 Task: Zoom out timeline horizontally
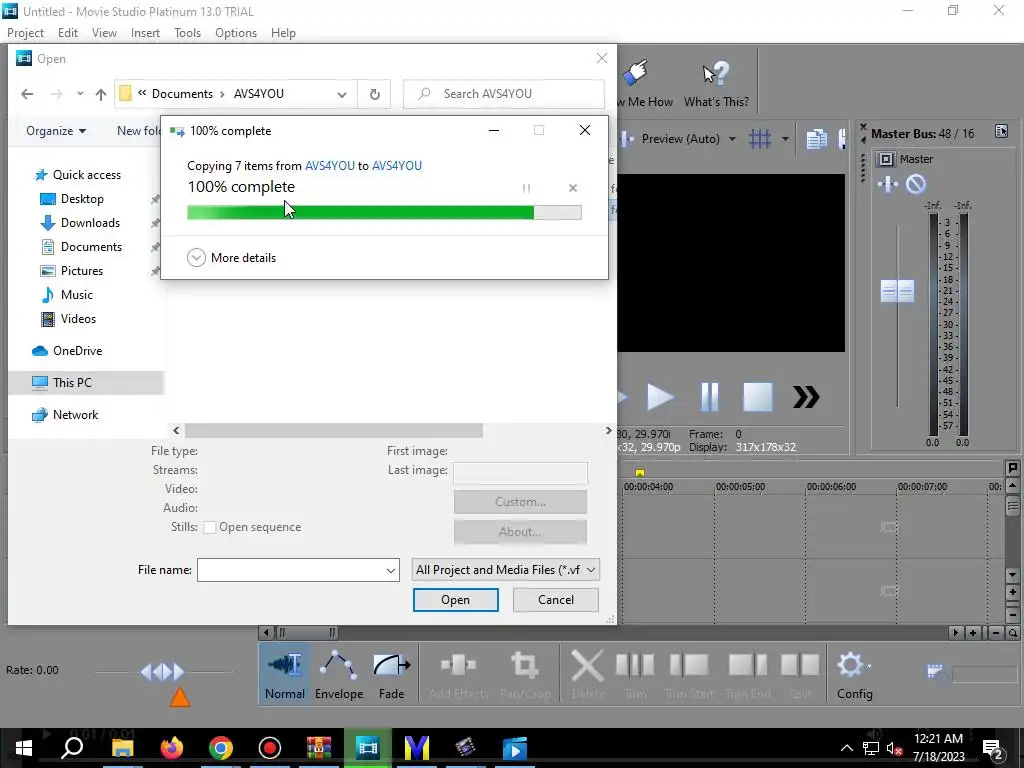tap(996, 632)
